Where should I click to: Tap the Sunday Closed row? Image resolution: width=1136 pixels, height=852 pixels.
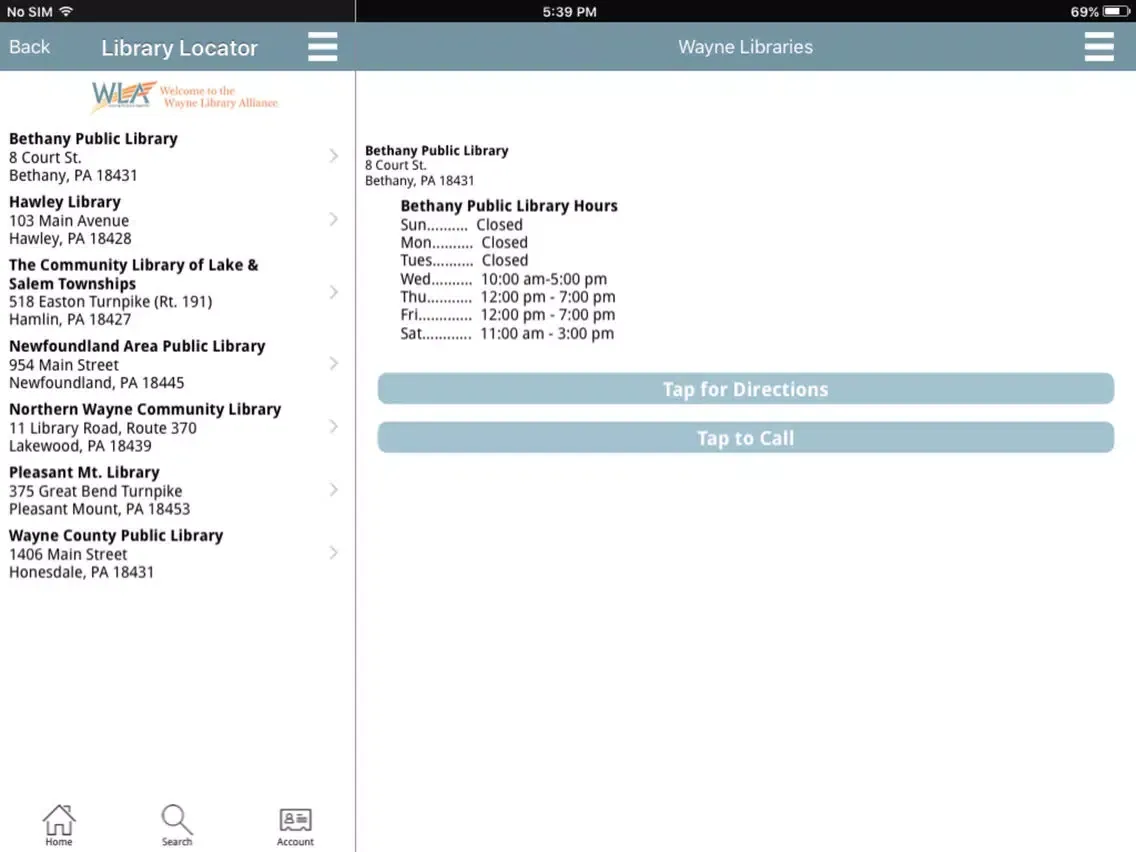point(461,225)
